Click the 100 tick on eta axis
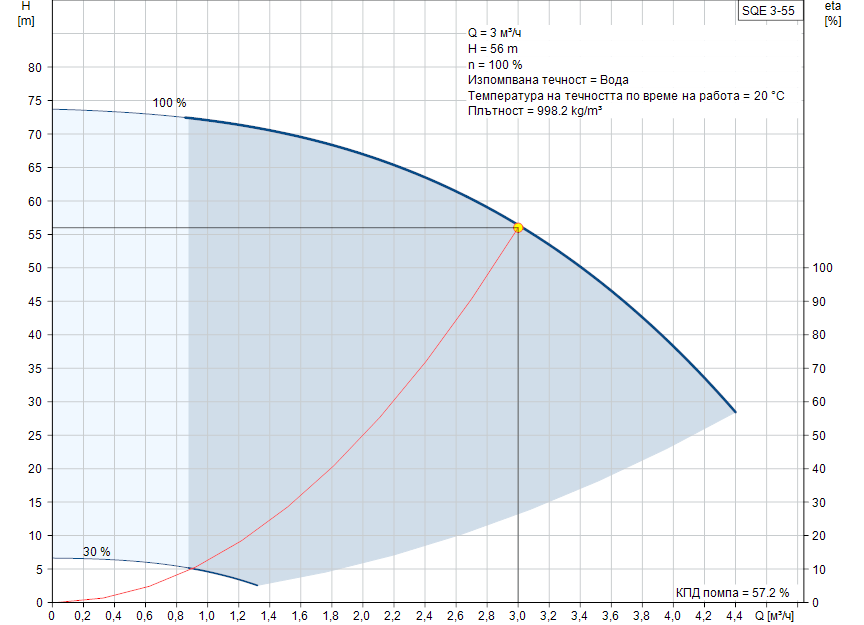 click(822, 268)
